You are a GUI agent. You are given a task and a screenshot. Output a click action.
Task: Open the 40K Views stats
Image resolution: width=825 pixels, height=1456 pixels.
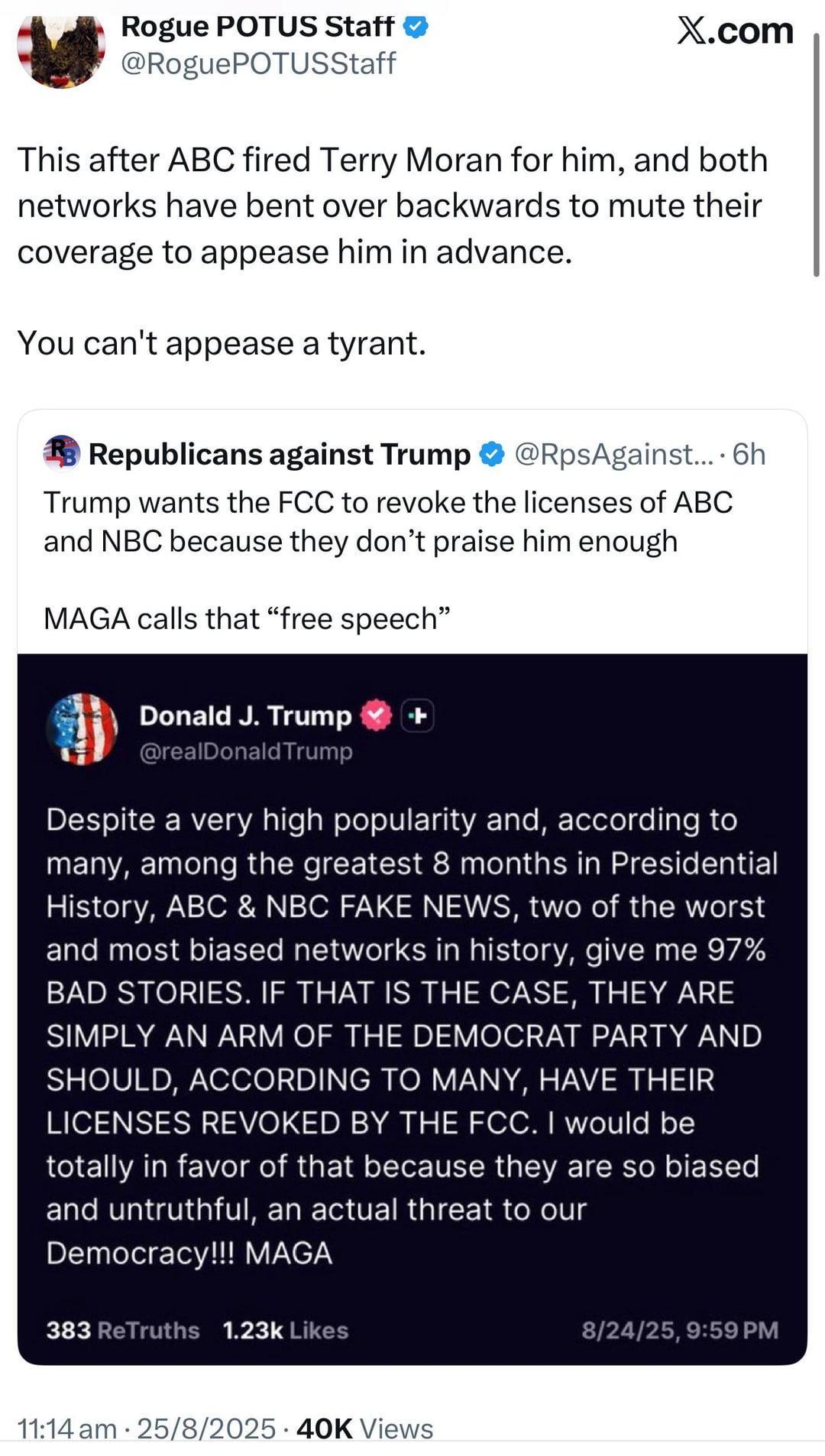pyautogui.click(x=364, y=1428)
